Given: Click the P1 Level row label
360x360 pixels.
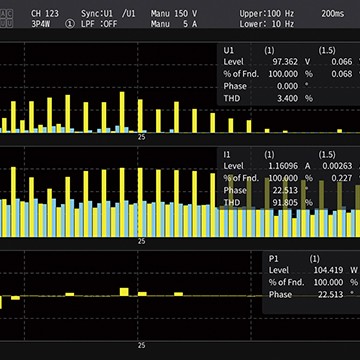Looking at the screenshot, I should (x=279, y=270).
